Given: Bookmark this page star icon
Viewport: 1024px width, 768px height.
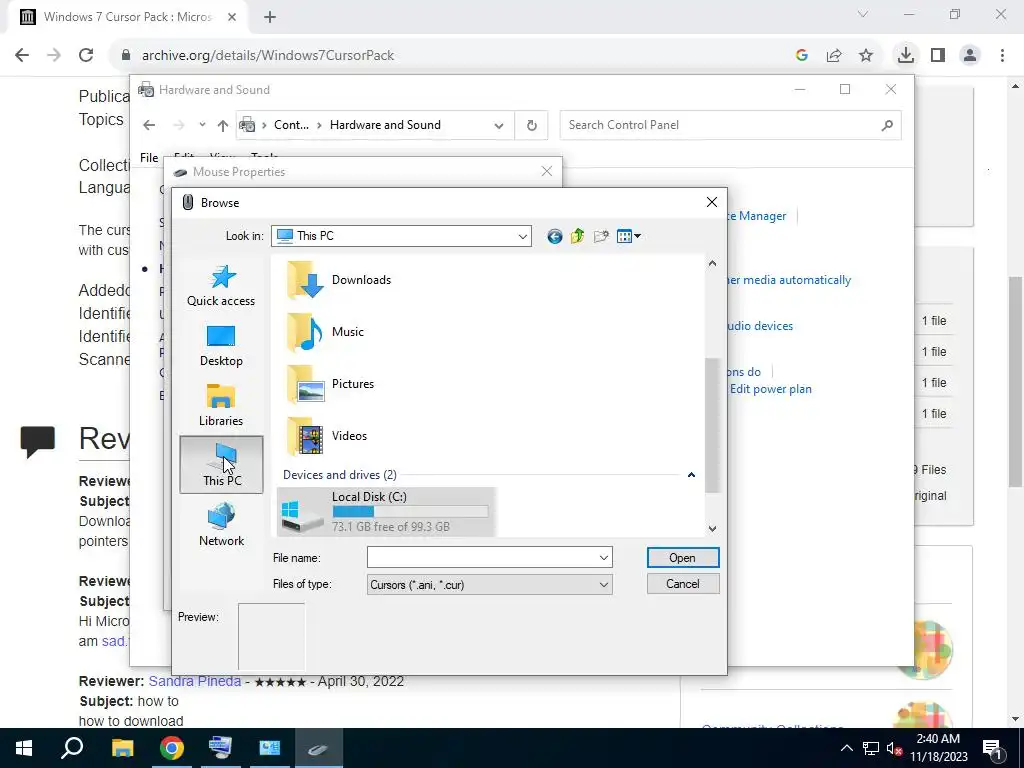Looking at the screenshot, I should (x=865, y=56).
